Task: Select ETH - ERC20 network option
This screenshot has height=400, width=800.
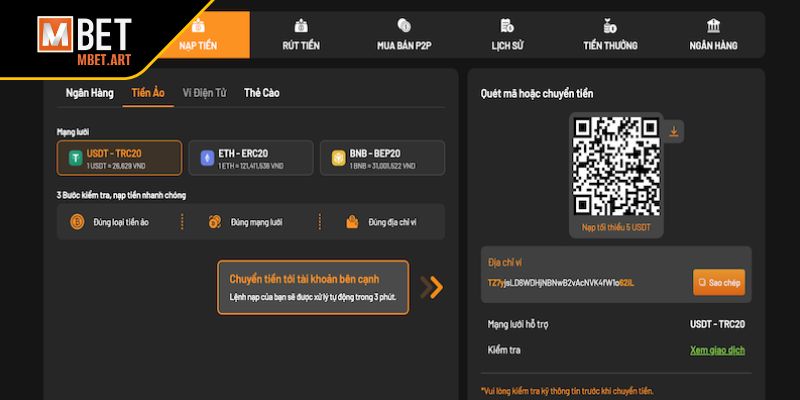Action: (x=251, y=158)
